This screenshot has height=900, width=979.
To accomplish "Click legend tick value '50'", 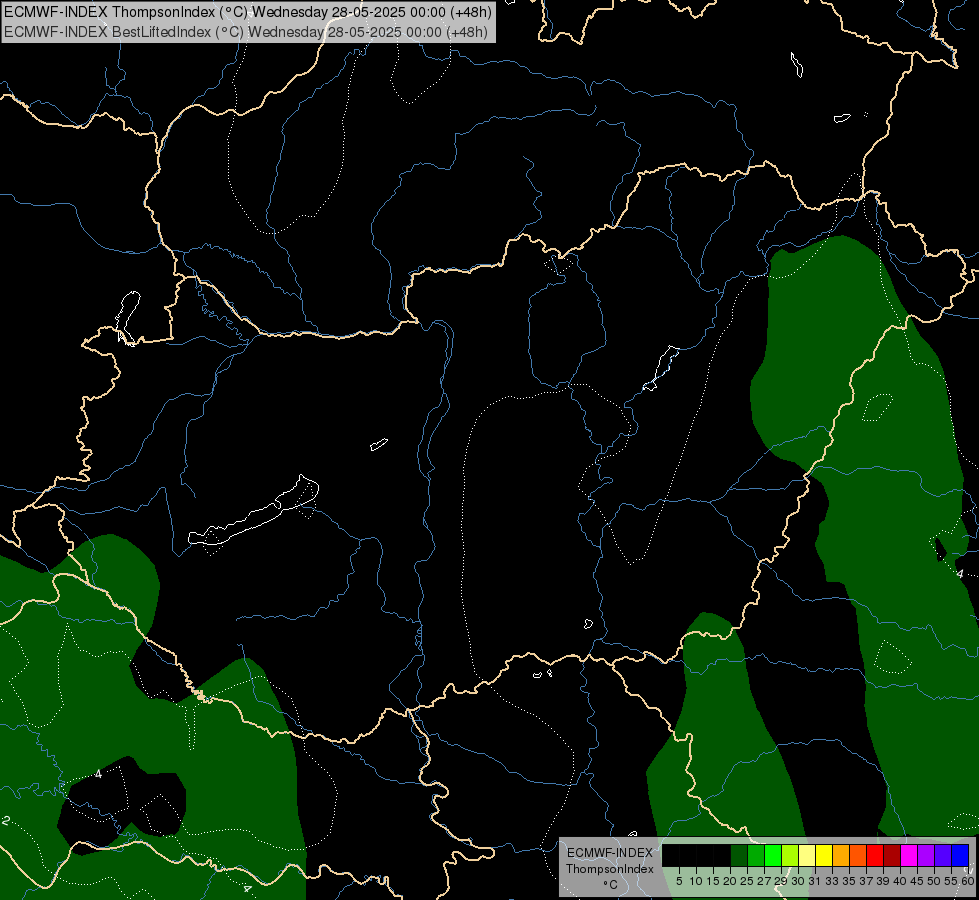I will point(933,881).
